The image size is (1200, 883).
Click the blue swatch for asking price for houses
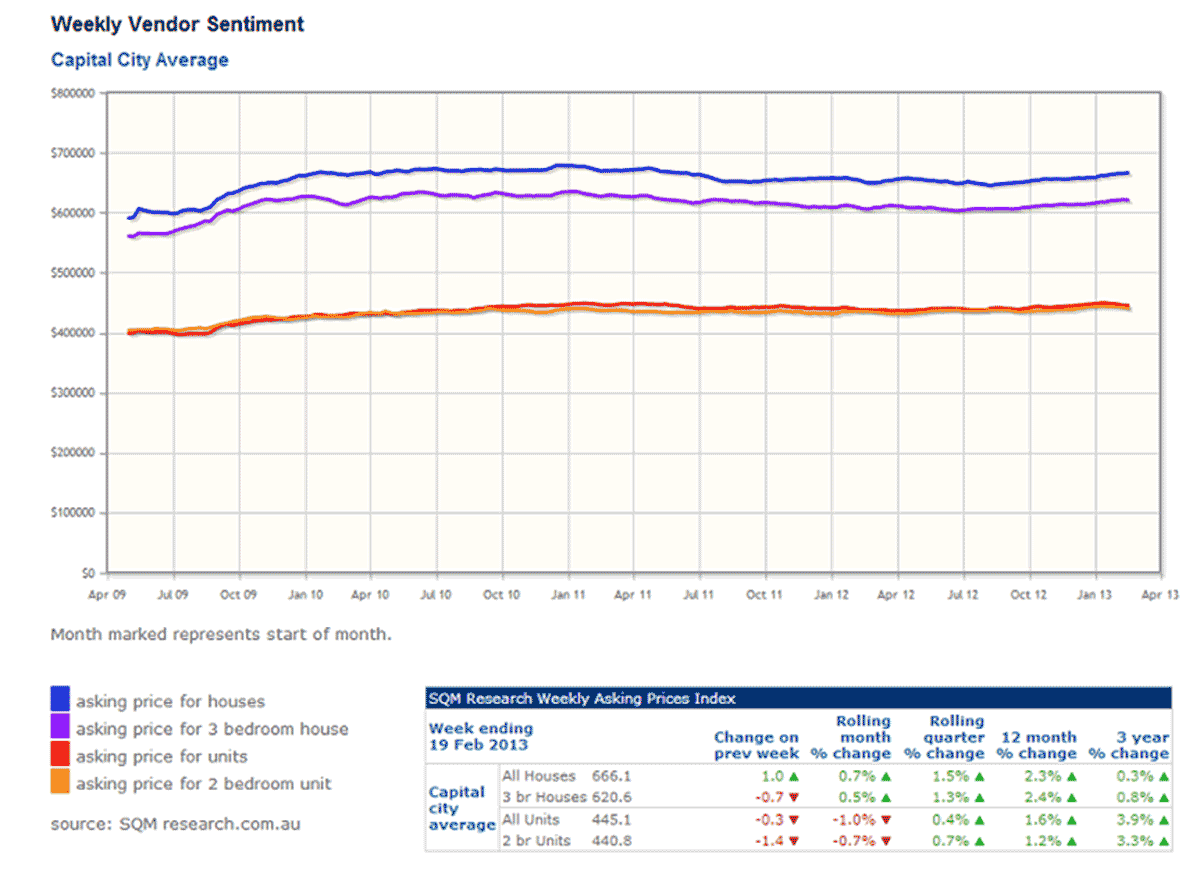[x=61, y=700]
